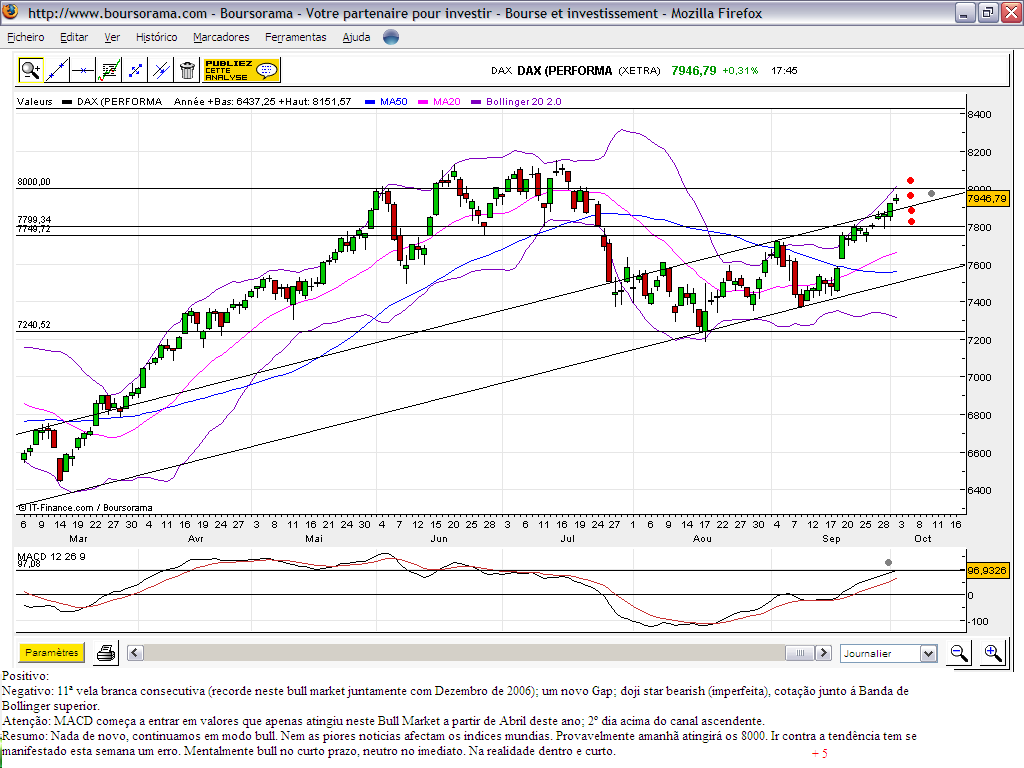Image resolution: width=1024 pixels, height=768 pixels.
Task: Open the Editar menu
Action: (x=74, y=37)
